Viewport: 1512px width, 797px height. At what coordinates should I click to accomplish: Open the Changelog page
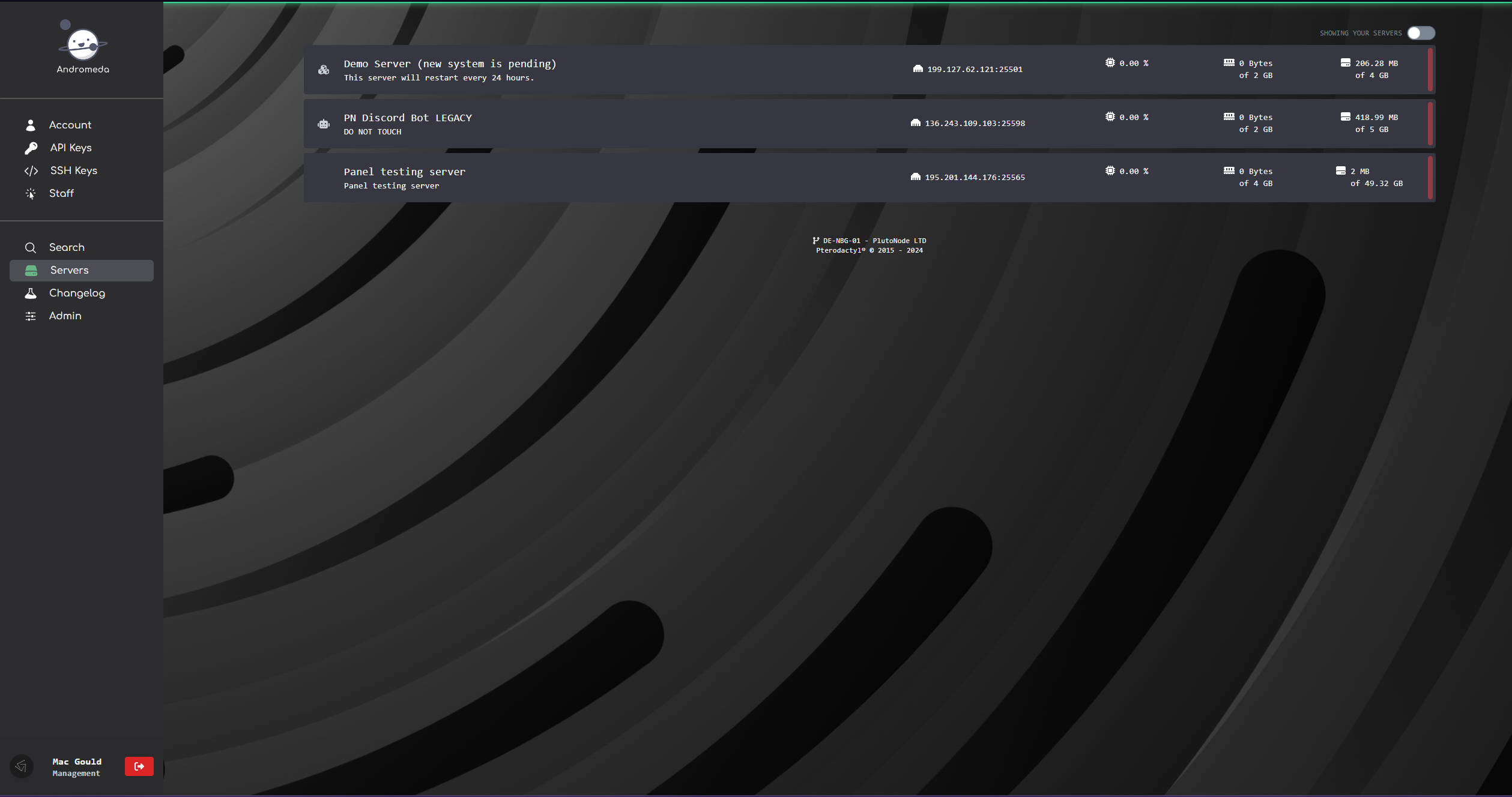coord(82,293)
